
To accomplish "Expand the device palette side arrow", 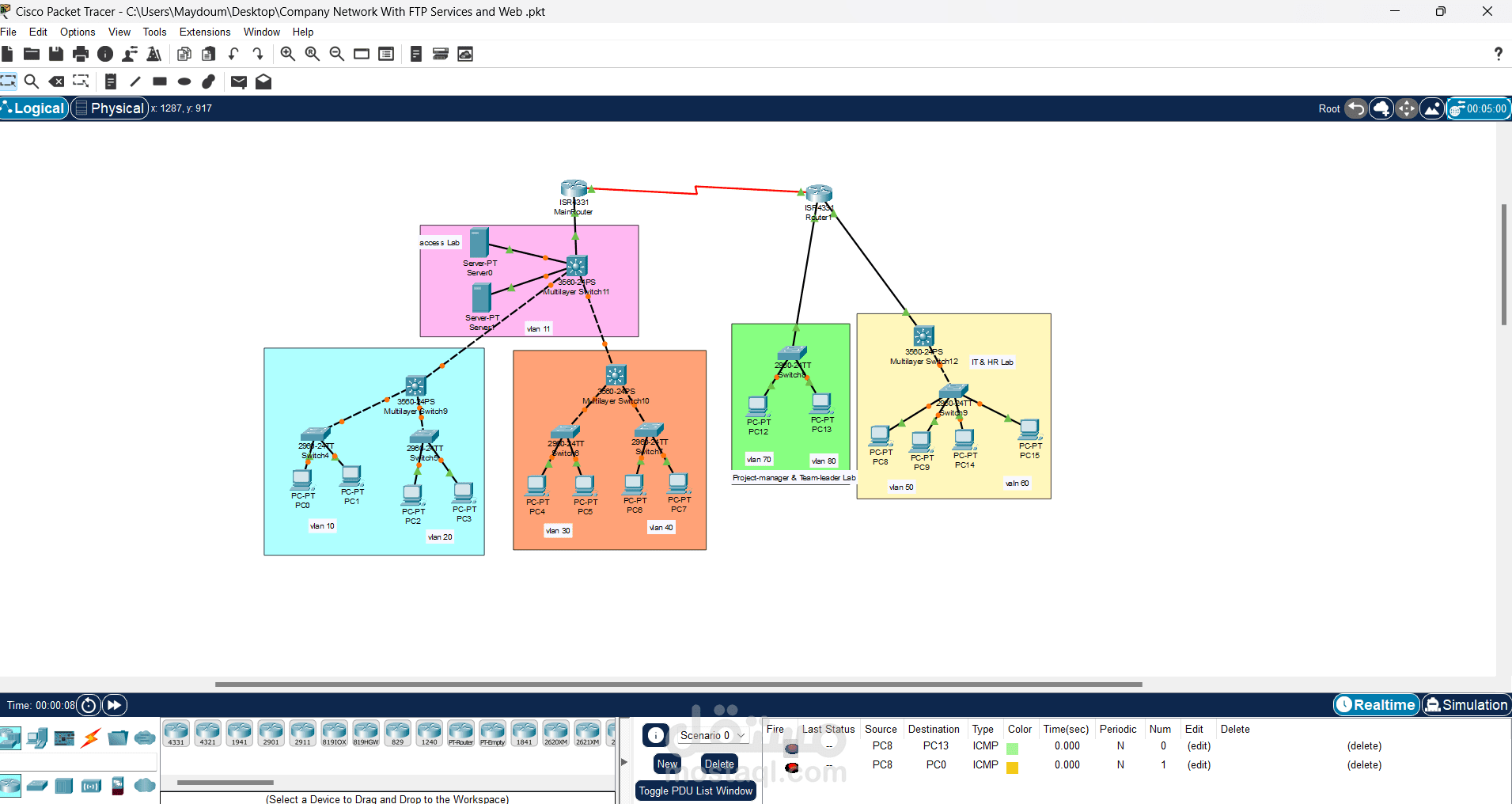I will tap(624, 762).
